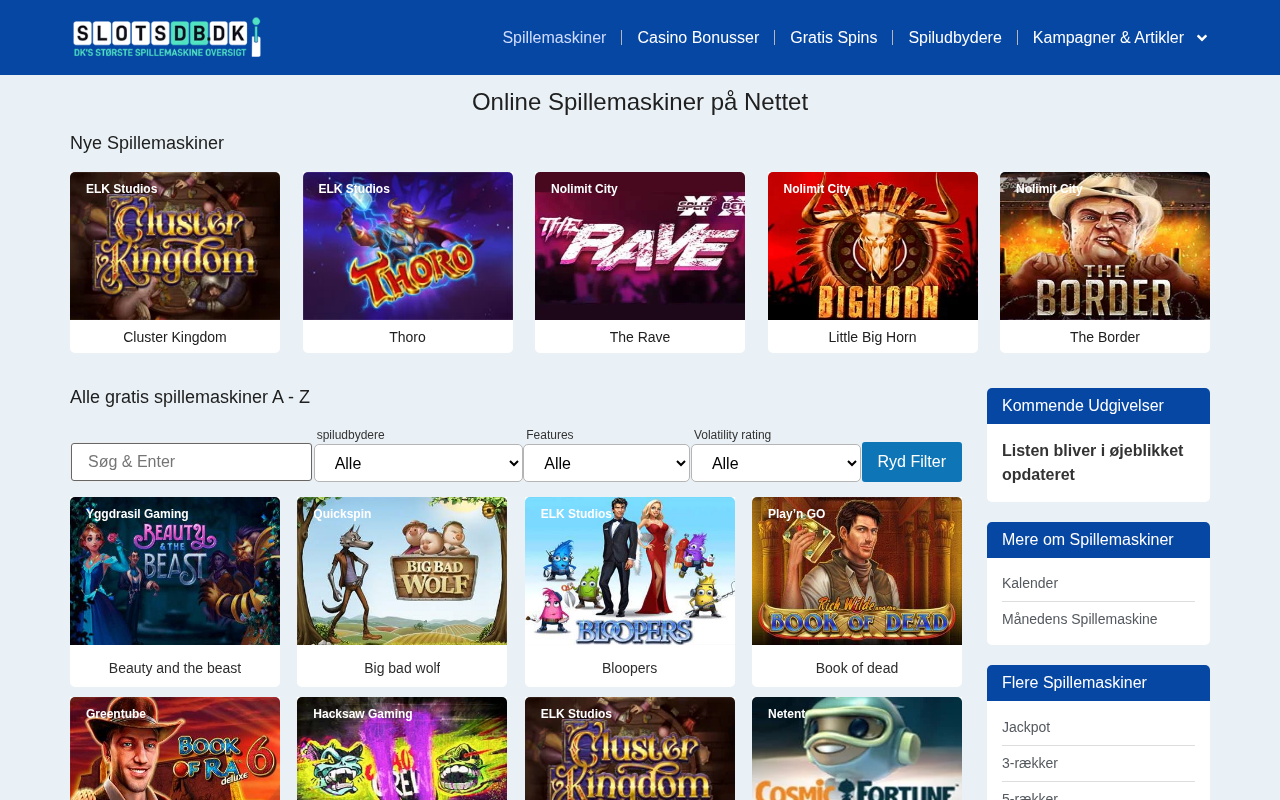Open the Spiludbydere menu item
Image resolution: width=1280 pixels, height=800 pixels.
955,38
